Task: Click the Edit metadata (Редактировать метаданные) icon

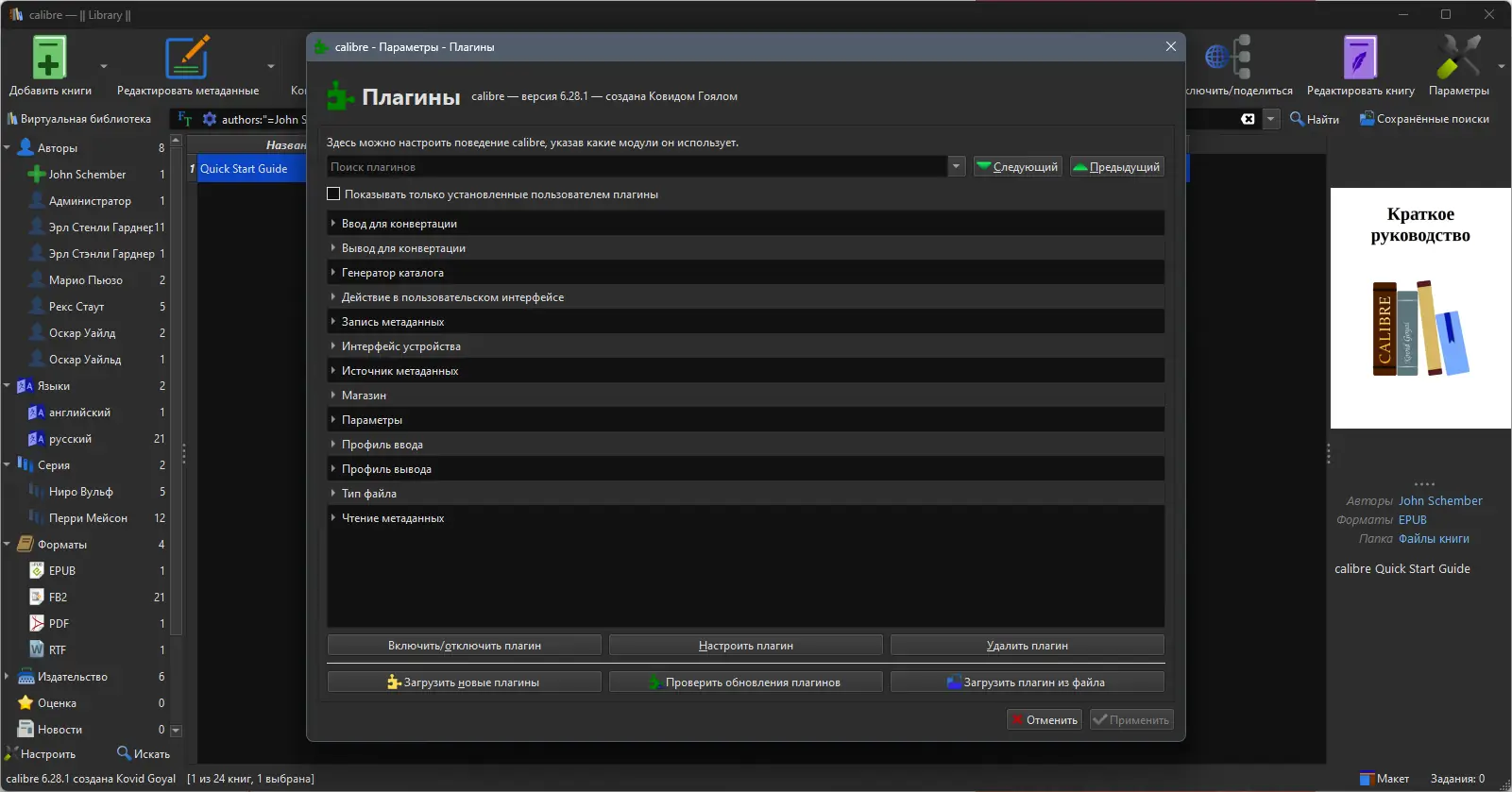Action: (187, 58)
